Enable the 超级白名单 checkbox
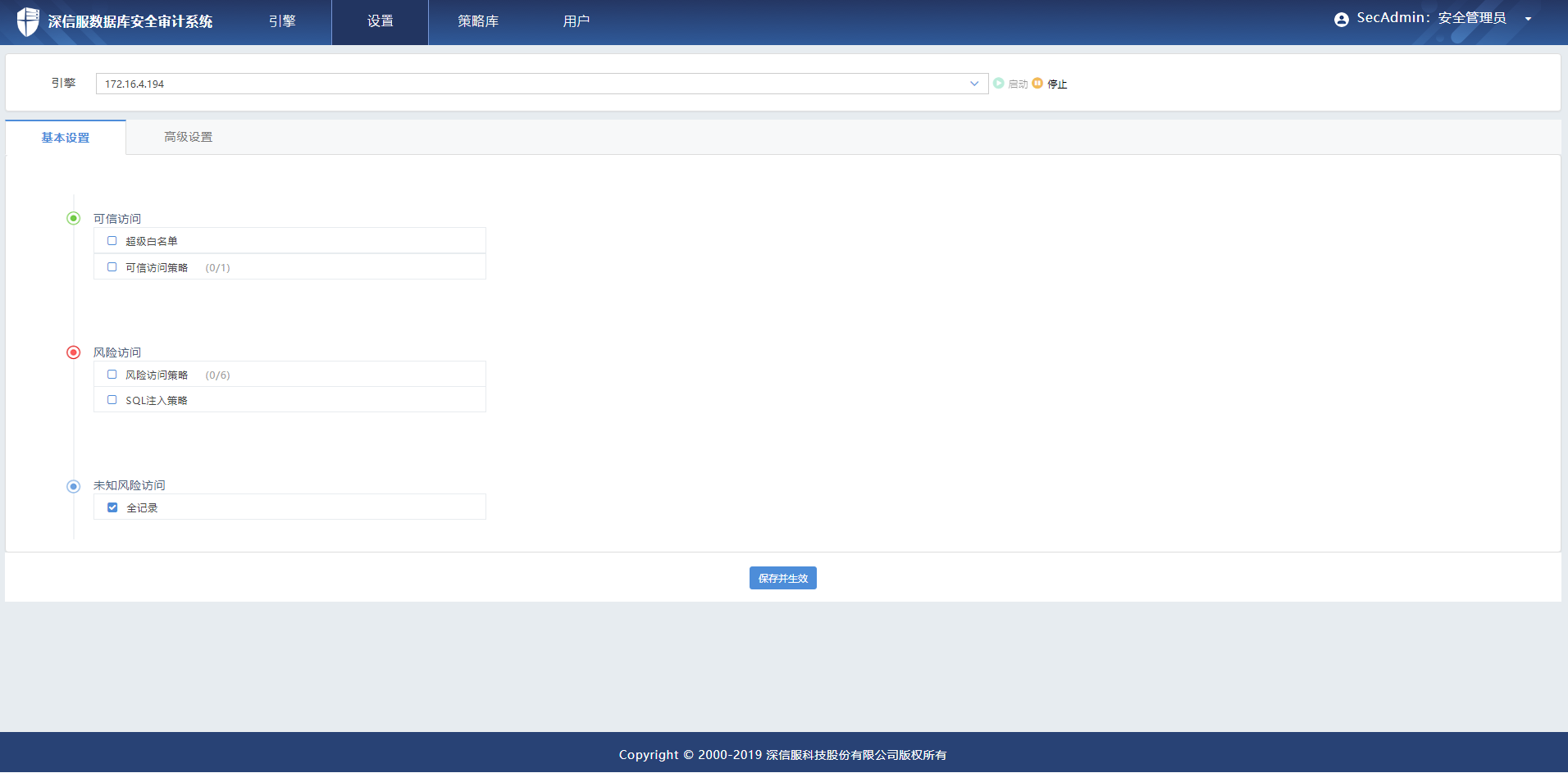The height and width of the screenshot is (773, 1568). pos(112,241)
